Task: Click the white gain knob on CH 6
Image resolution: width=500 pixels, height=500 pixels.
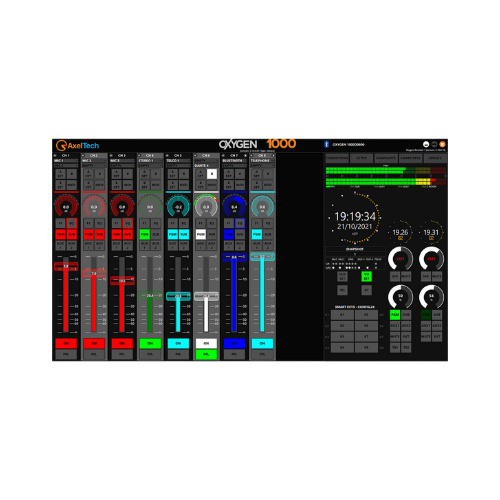Action: coord(206,206)
